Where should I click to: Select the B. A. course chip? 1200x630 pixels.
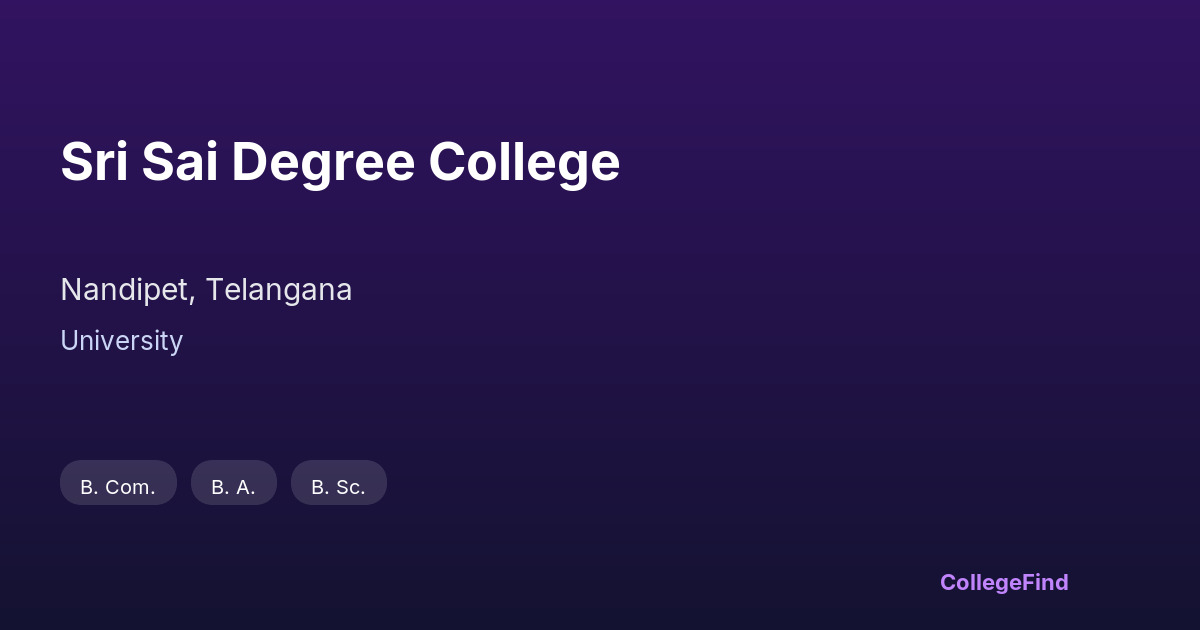(233, 484)
